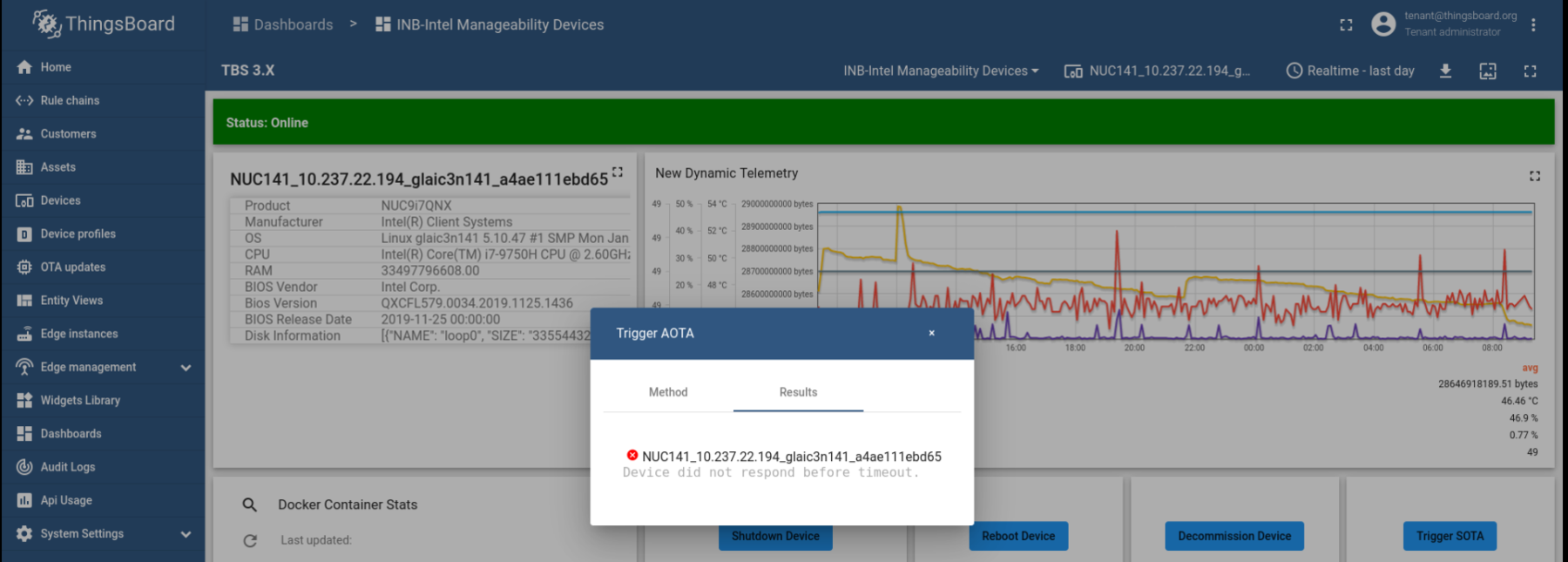Image resolution: width=1568 pixels, height=562 pixels.
Task: Open the three-dot user menu
Action: pos(1533,24)
